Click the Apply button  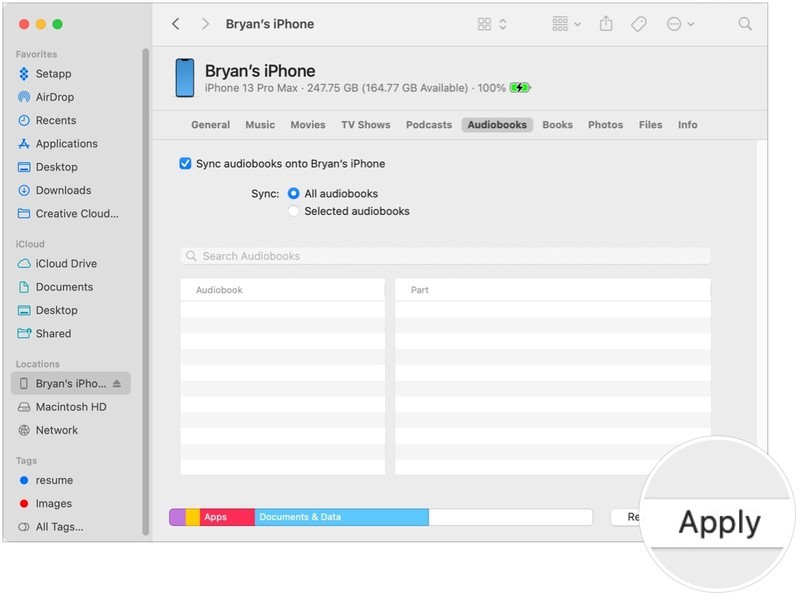[719, 523]
